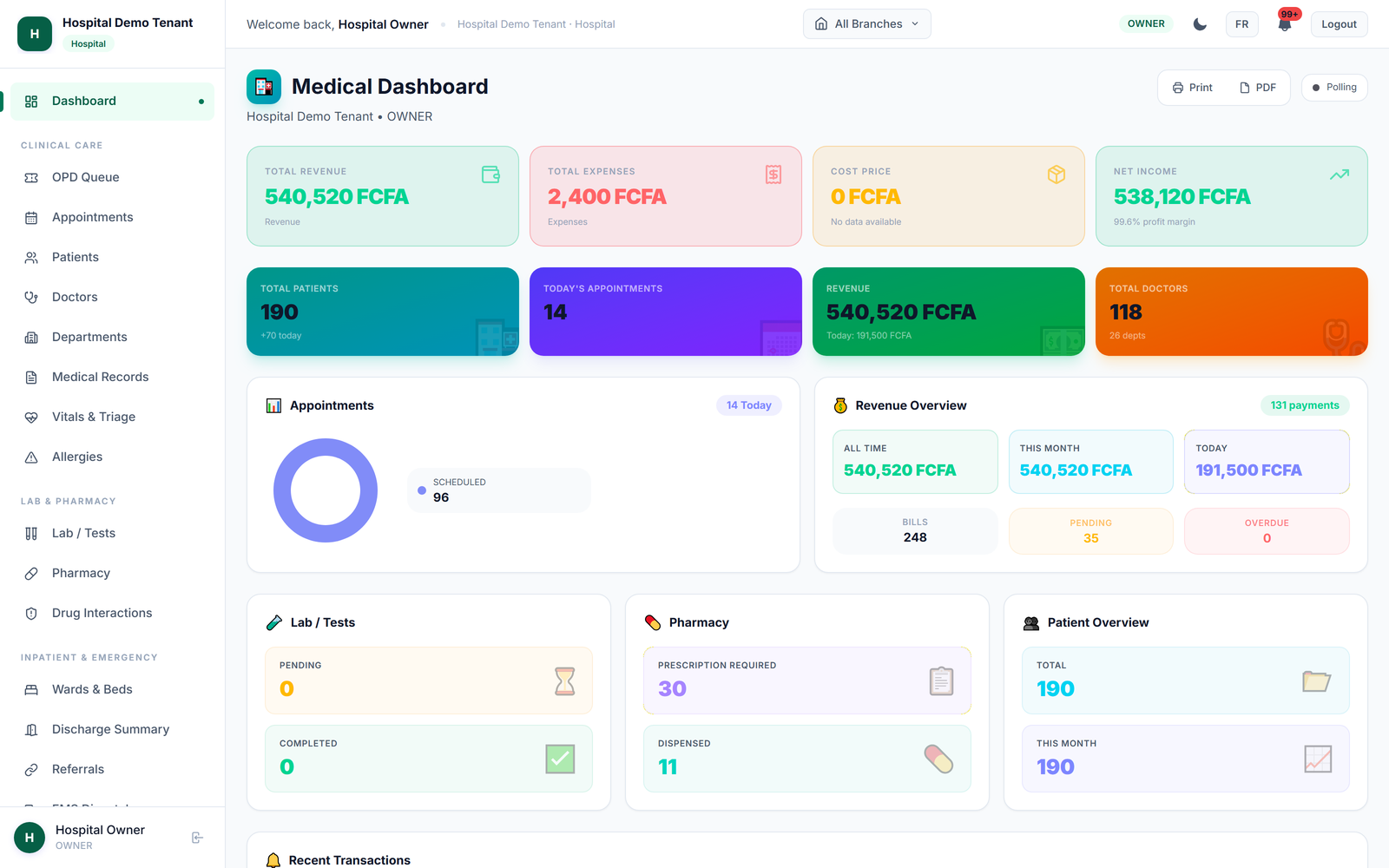Click the wallet icon on Total Revenue card
Viewport: 1389px width, 868px height.
(x=490, y=174)
